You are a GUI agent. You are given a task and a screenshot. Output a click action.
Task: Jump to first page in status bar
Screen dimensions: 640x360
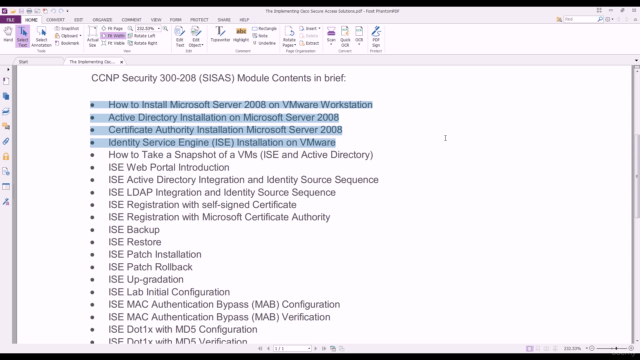tap(260, 349)
